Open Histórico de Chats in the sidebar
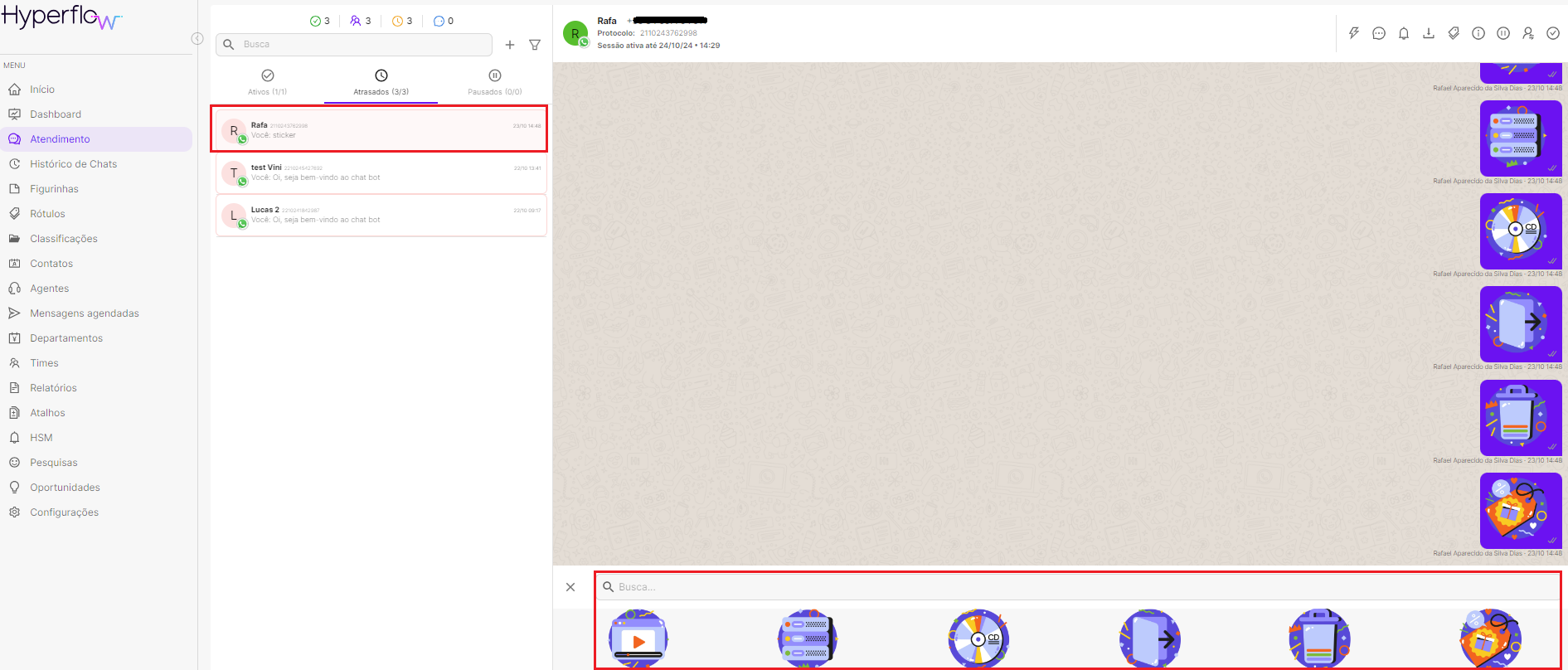 tap(73, 164)
